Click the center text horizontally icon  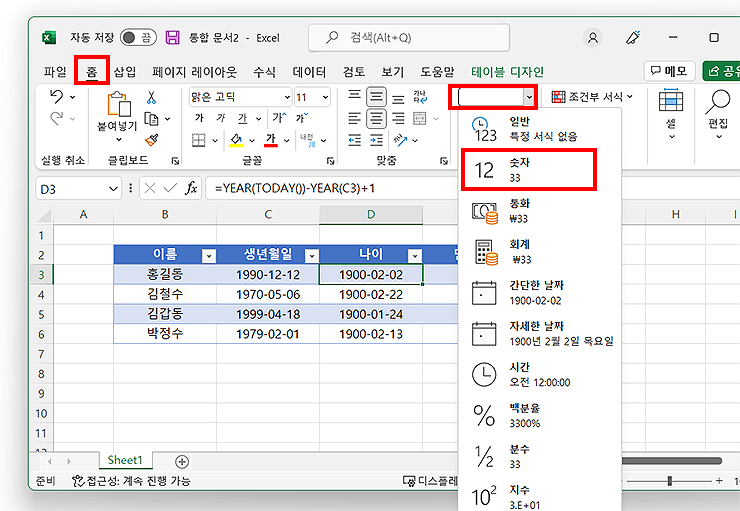click(376, 118)
